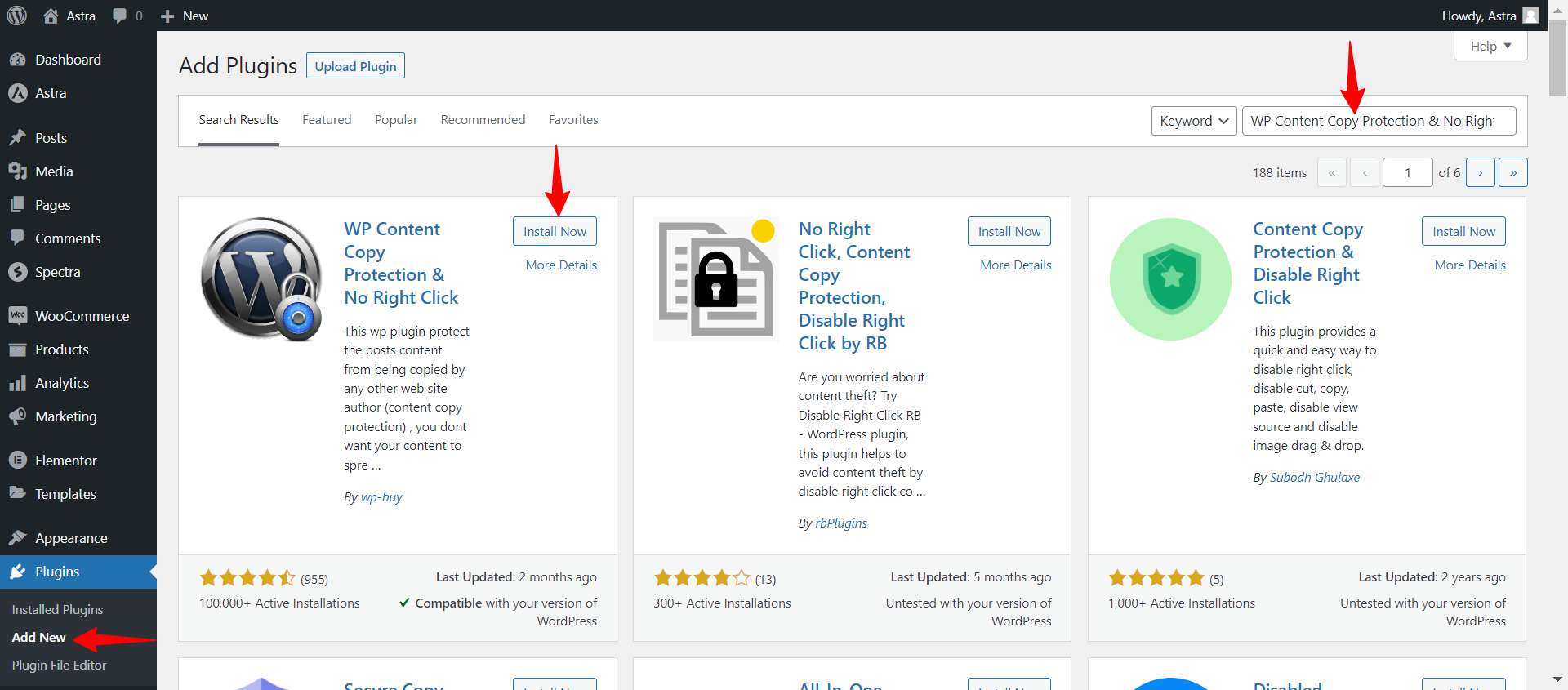The height and width of the screenshot is (690, 1568).
Task: Click the 4.5 star rating (955)
Action: (x=247, y=578)
